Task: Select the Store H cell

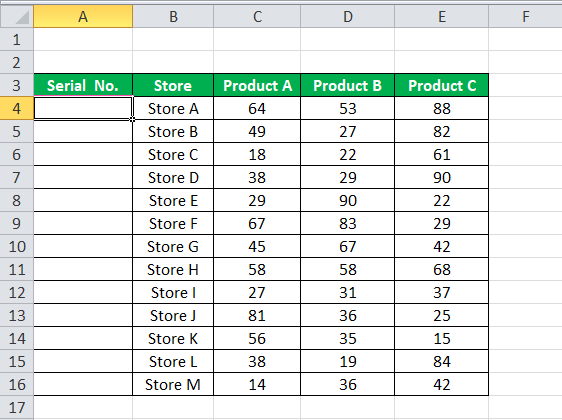Action: 173,269
